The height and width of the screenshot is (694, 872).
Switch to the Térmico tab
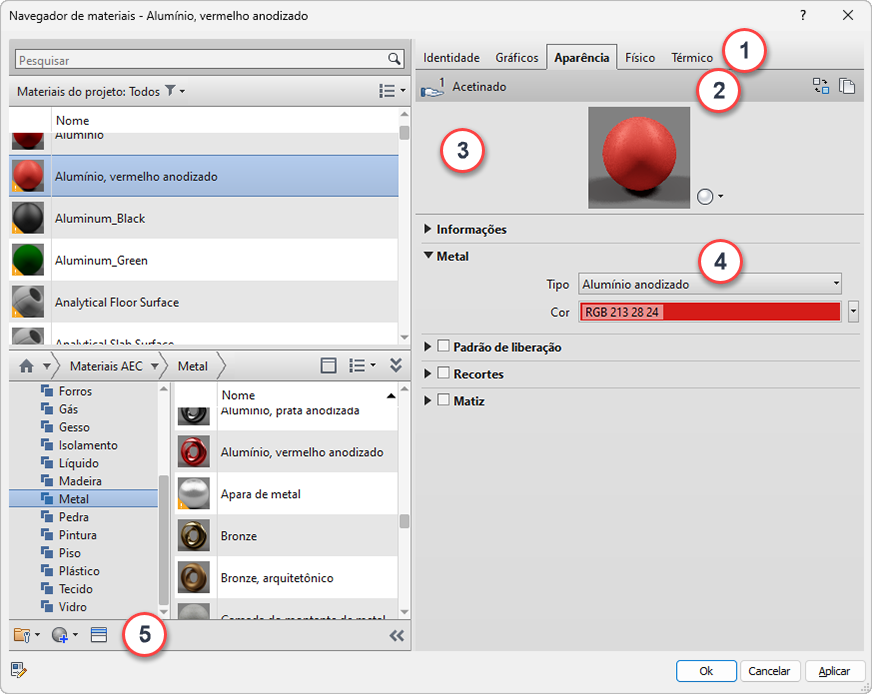(x=691, y=58)
